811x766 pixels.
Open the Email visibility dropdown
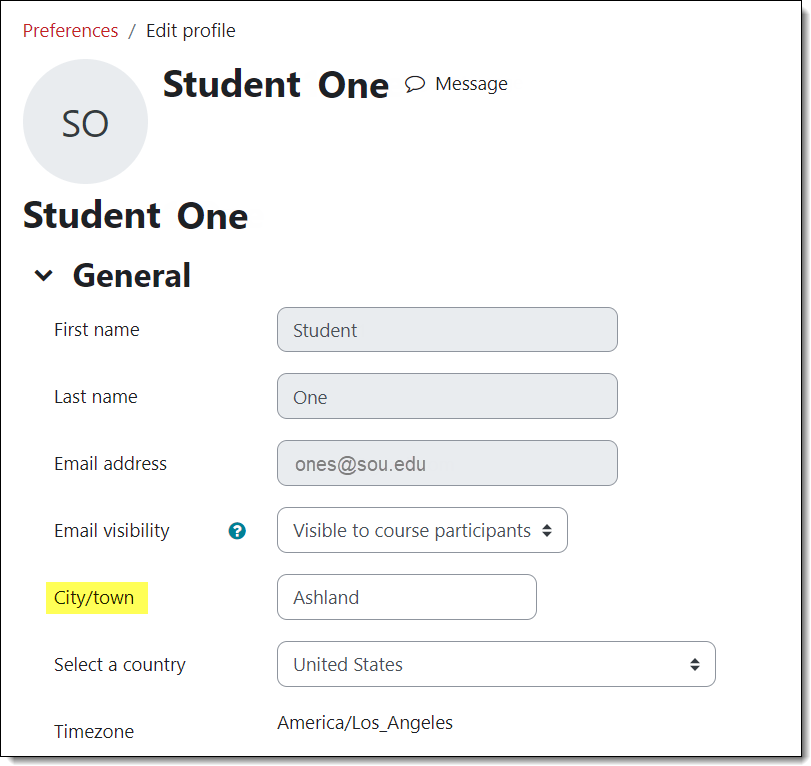click(421, 530)
